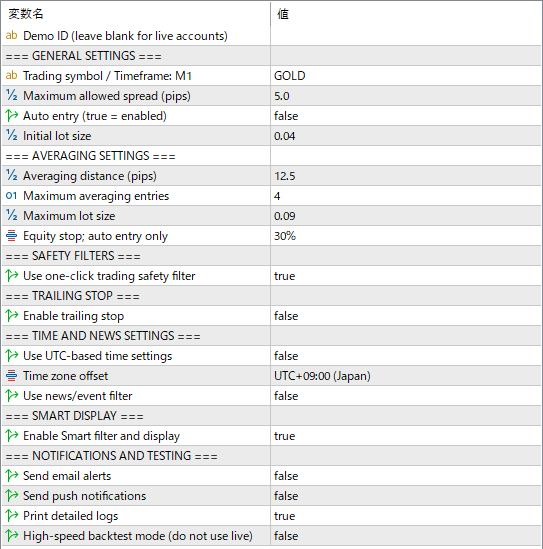Click the Maximum allowed spread (pips) label
Viewport: 543px width, 549px height.
(x=107, y=96)
